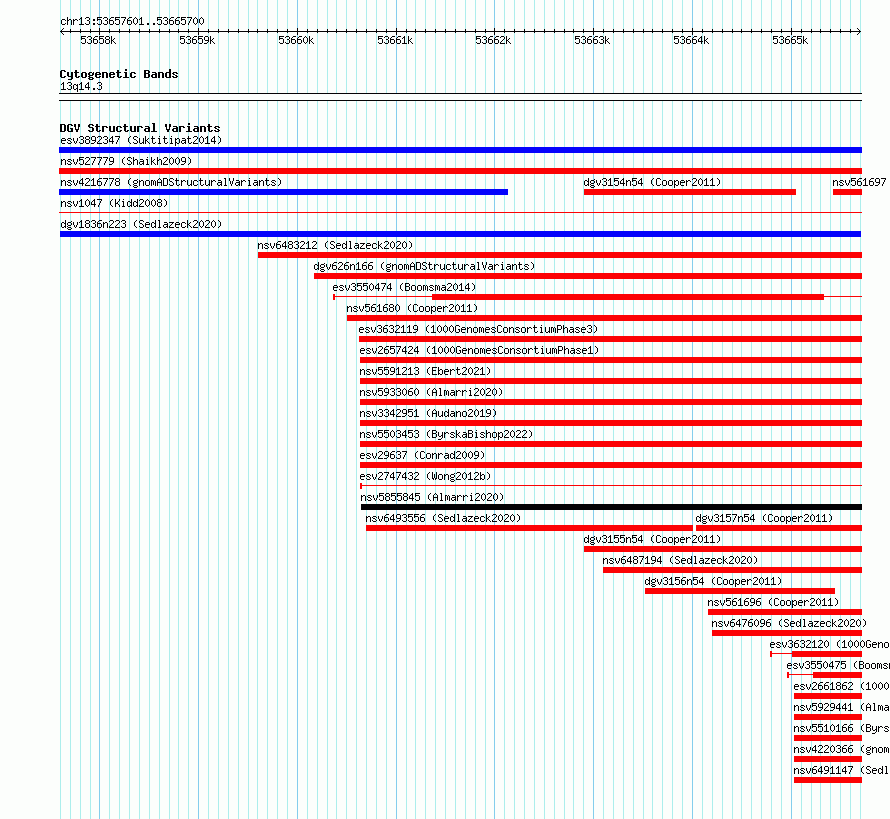Screen dimensions: 890x819
Task: Click the DGV Structural Variants track title
Action: 140,128
